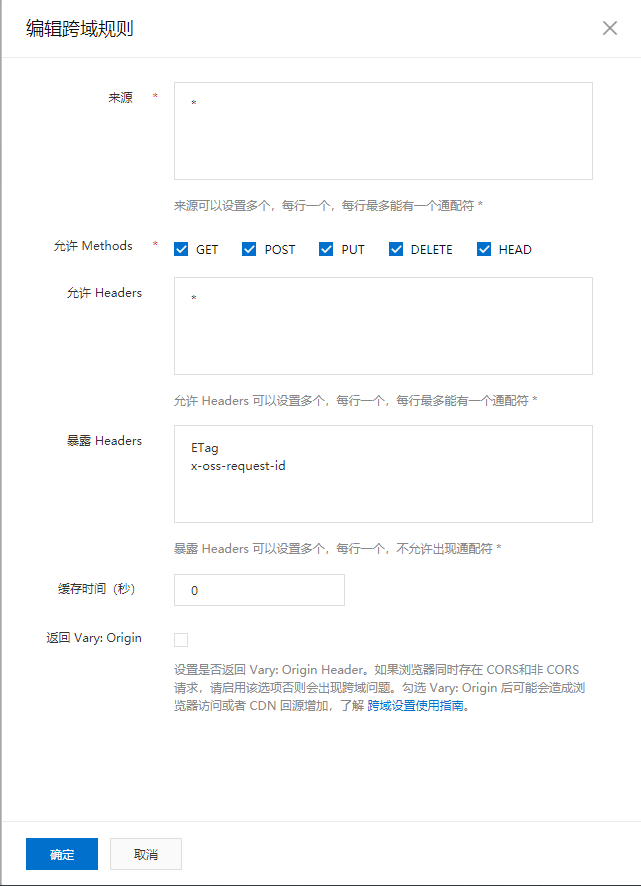Click the 返回 Vary: Origin label
Screen dimensions: 641x886
tap(94, 638)
